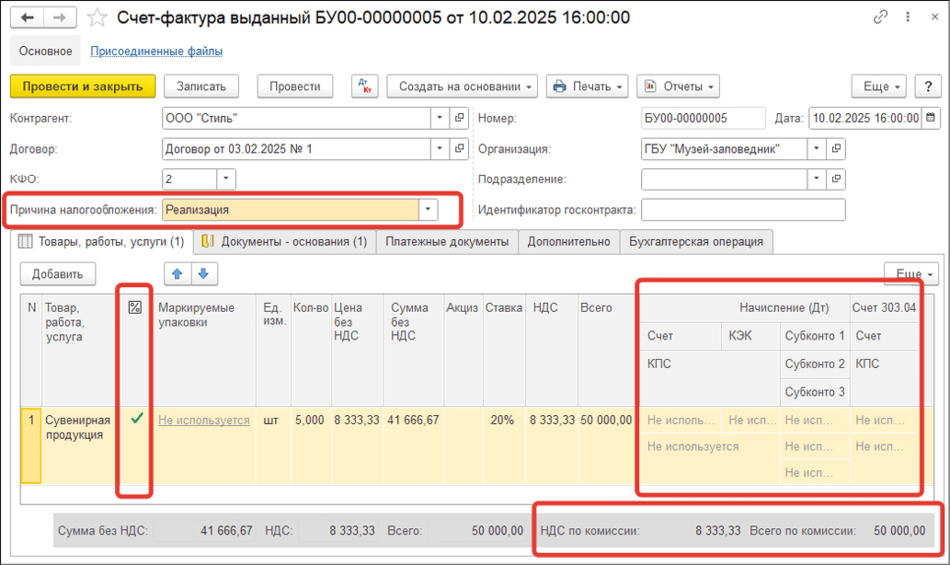Move row down with blue arrow

tap(203, 273)
